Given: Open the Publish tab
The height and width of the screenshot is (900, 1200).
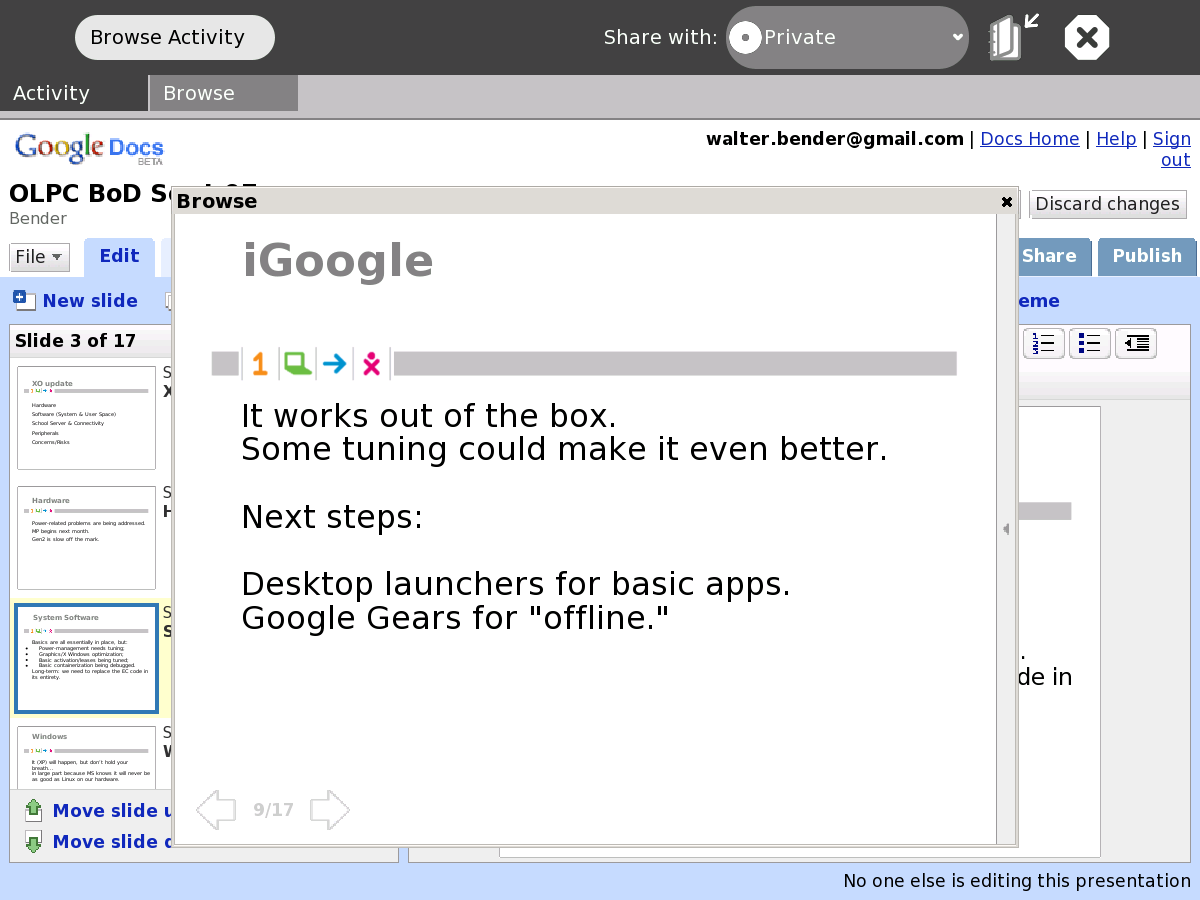Looking at the screenshot, I should (x=1146, y=256).
